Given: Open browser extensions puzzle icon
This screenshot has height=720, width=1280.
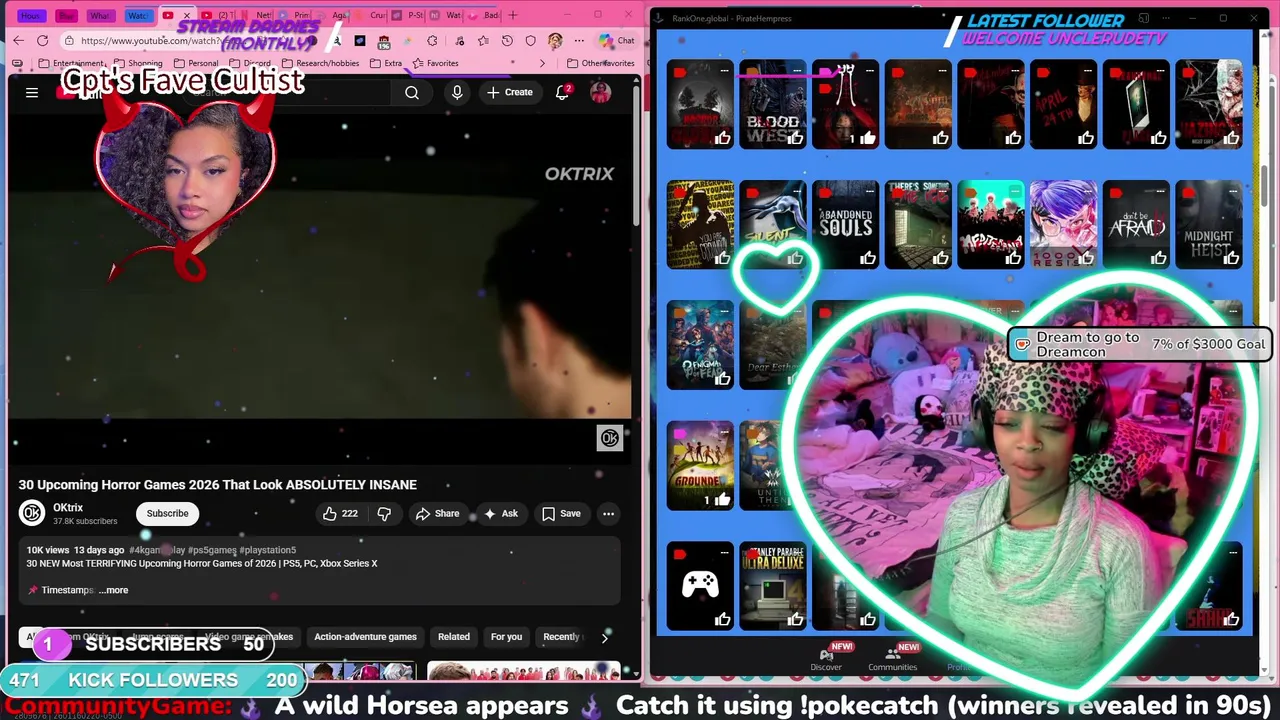Looking at the screenshot, I should (x=432, y=40).
